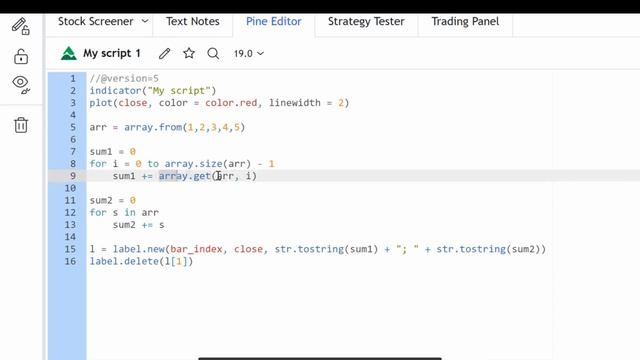Click the for s in arr line

coord(124,213)
